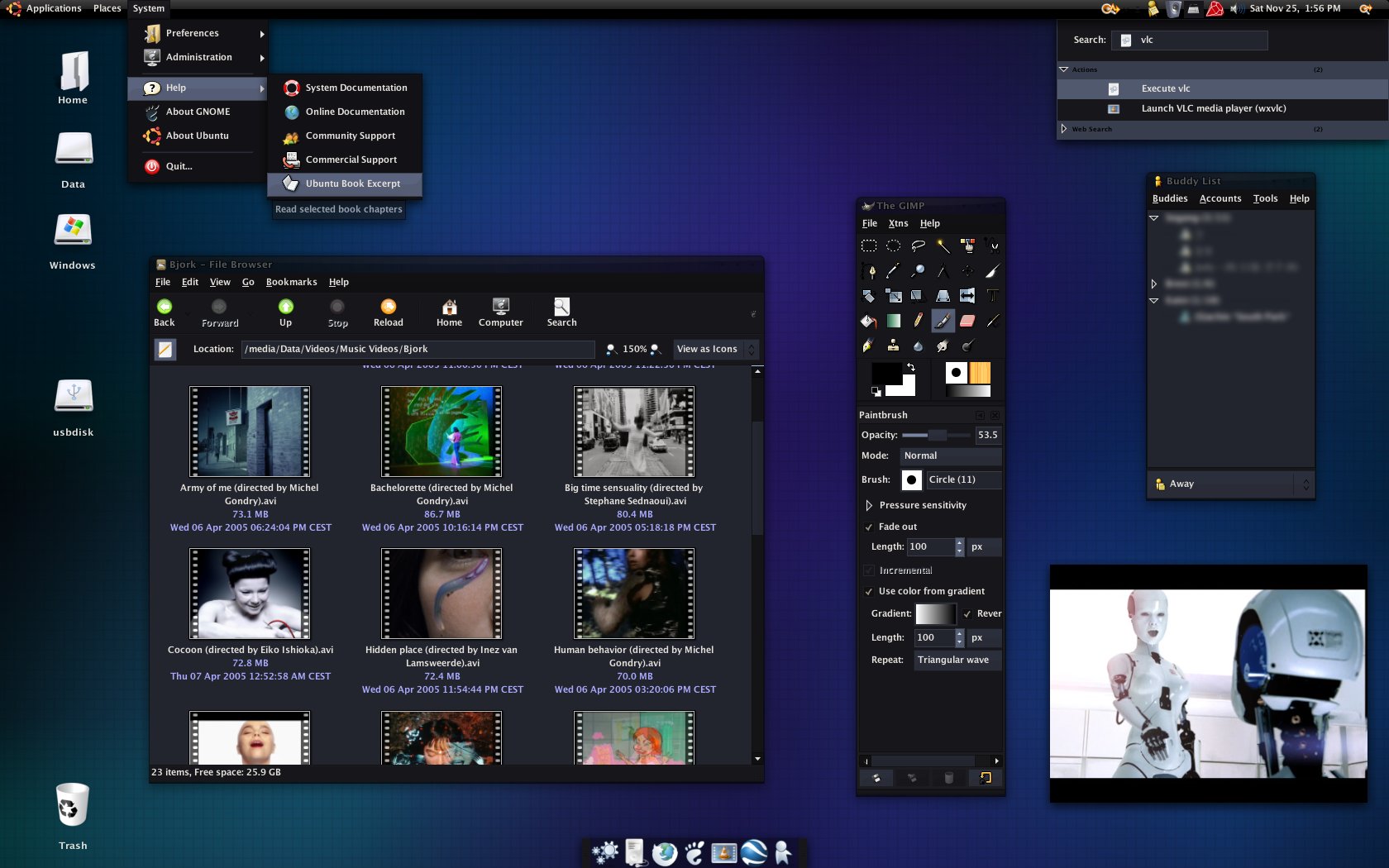Select the Scale tool in GIMP toolbox
Image resolution: width=1389 pixels, height=868 pixels.
(x=894, y=296)
